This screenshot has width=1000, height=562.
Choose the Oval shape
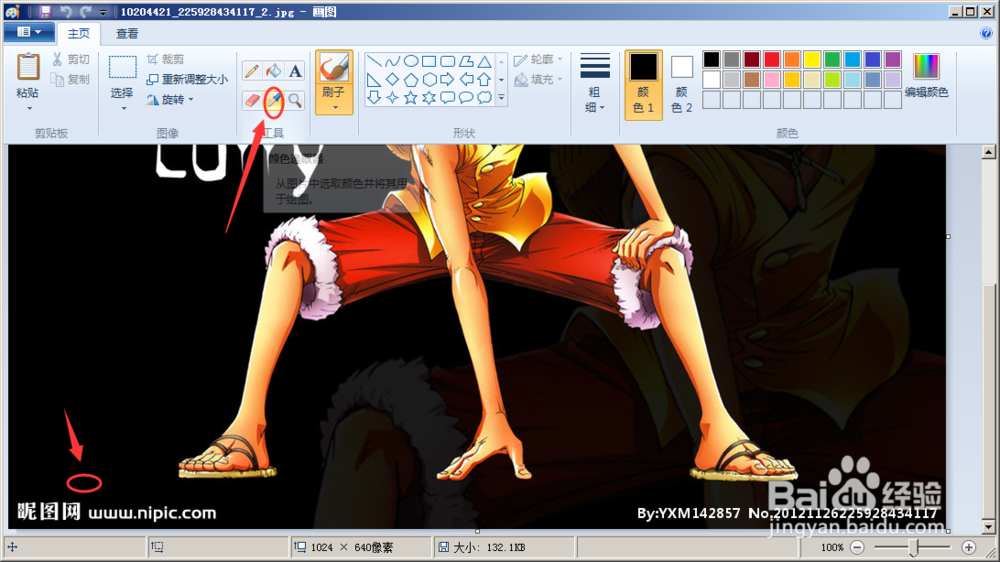411,61
